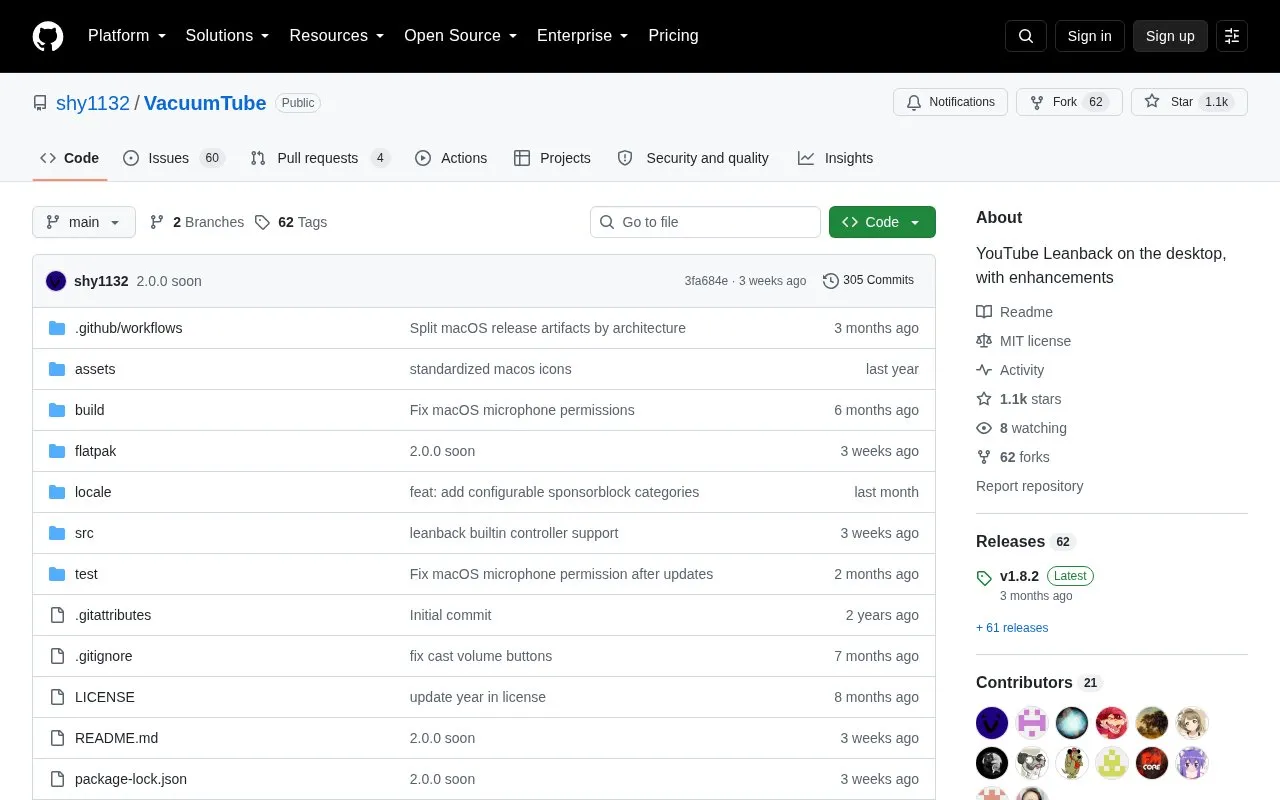Click the search magnifier icon
The width and height of the screenshot is (1280, 800).
pyautogui.click(x=1026, y=36)
